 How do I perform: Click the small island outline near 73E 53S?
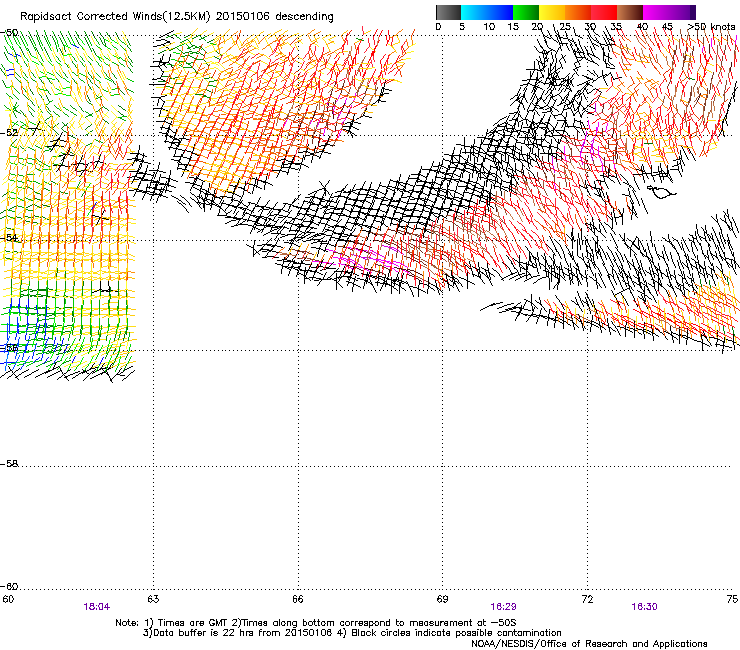point(663,192)
